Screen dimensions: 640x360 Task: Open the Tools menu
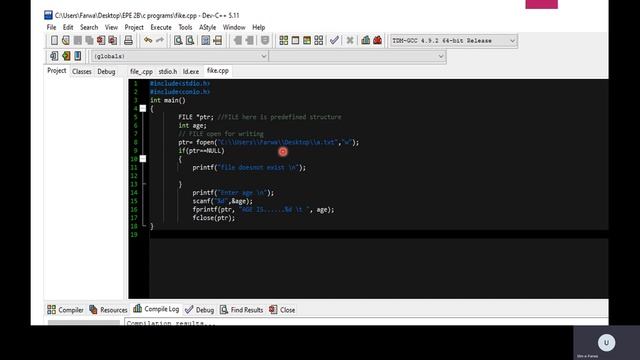[x=185, y=27]
